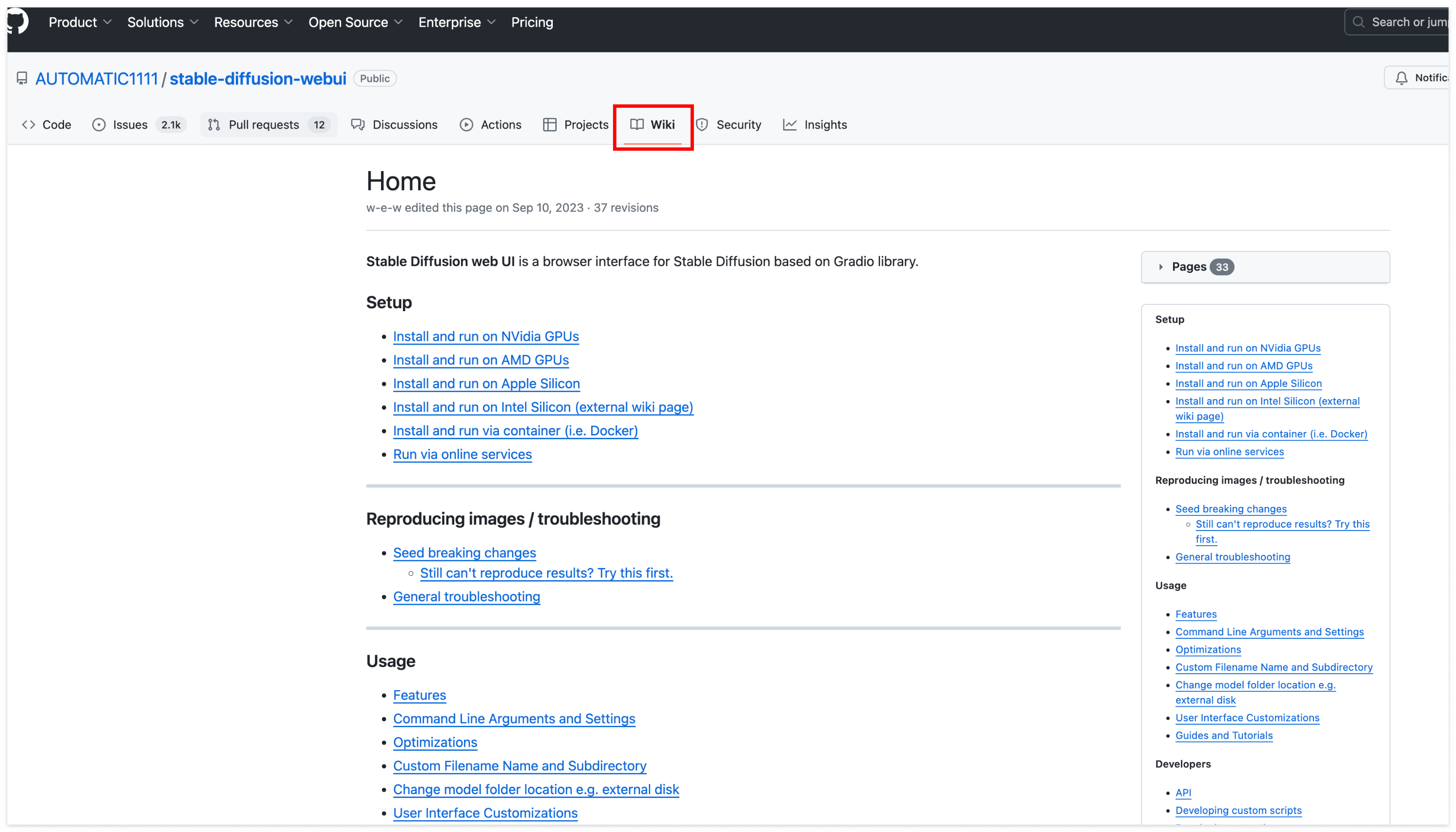Open sidebar Guides and Tutorials link
The height and width of the screenshot is (832, 1456).
coord(1224,735)
